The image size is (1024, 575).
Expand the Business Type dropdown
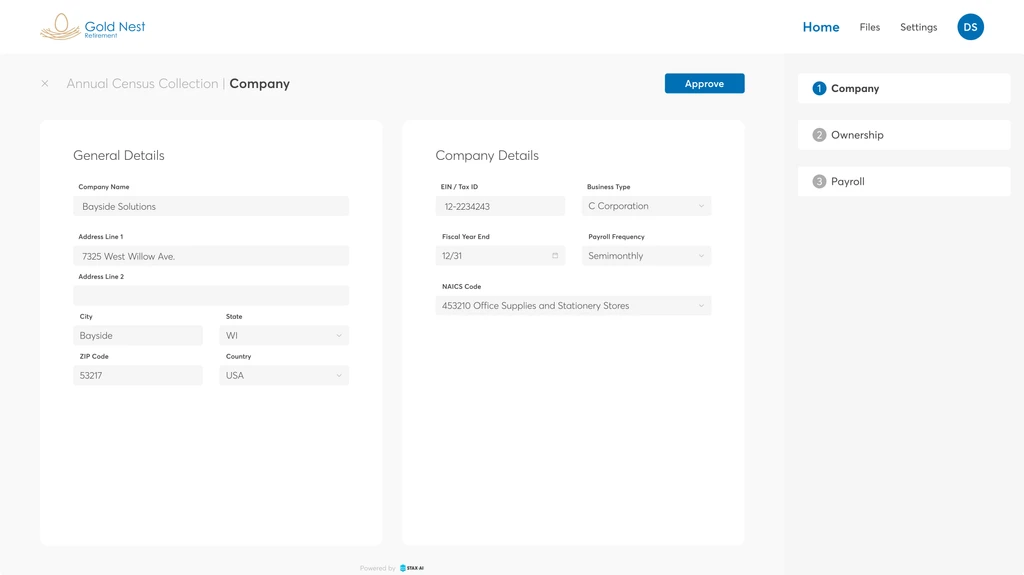click(x=646, y=206)
